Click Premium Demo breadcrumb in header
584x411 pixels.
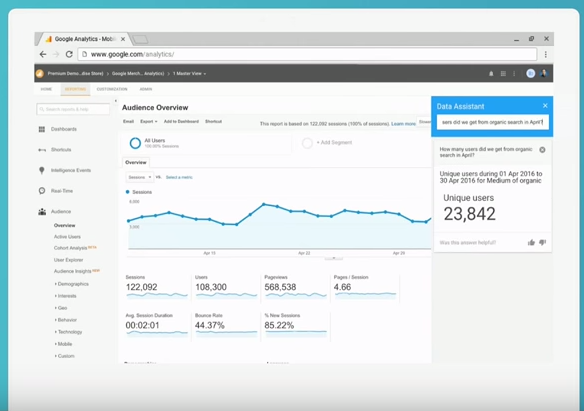click(75, 74)
